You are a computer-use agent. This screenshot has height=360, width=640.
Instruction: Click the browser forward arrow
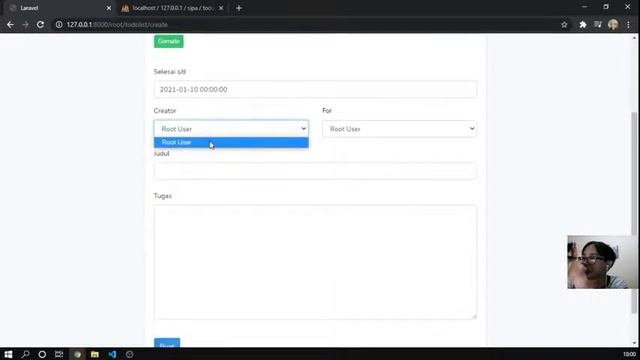25,24
